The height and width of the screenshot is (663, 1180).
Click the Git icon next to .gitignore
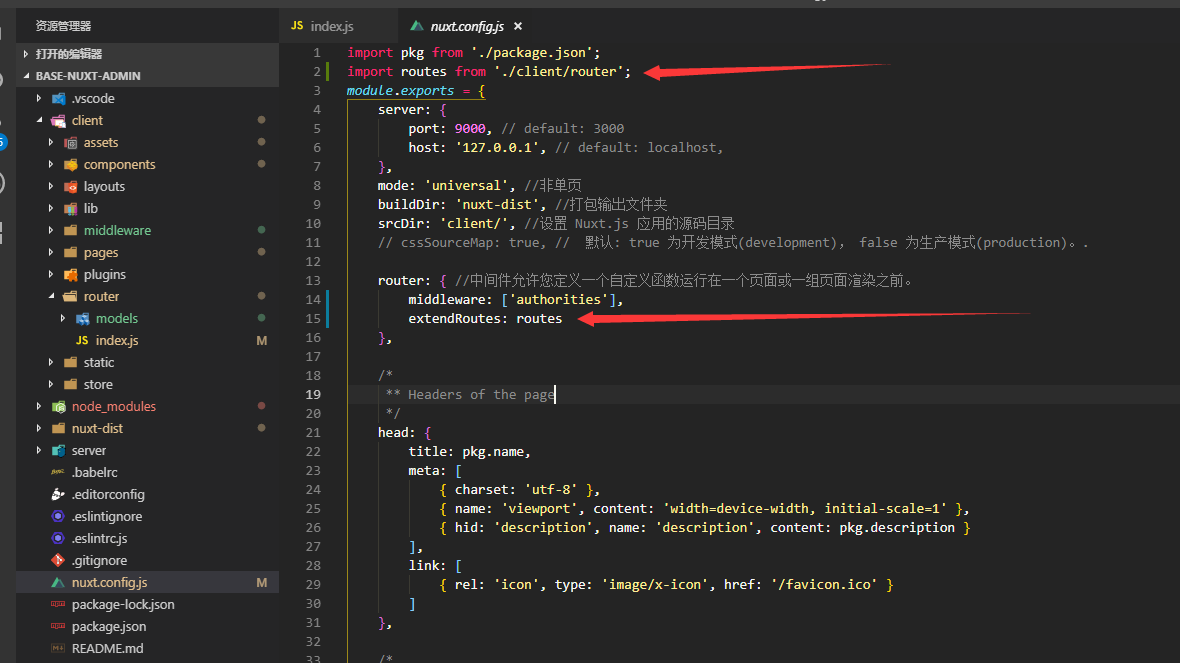pos(57,560)
